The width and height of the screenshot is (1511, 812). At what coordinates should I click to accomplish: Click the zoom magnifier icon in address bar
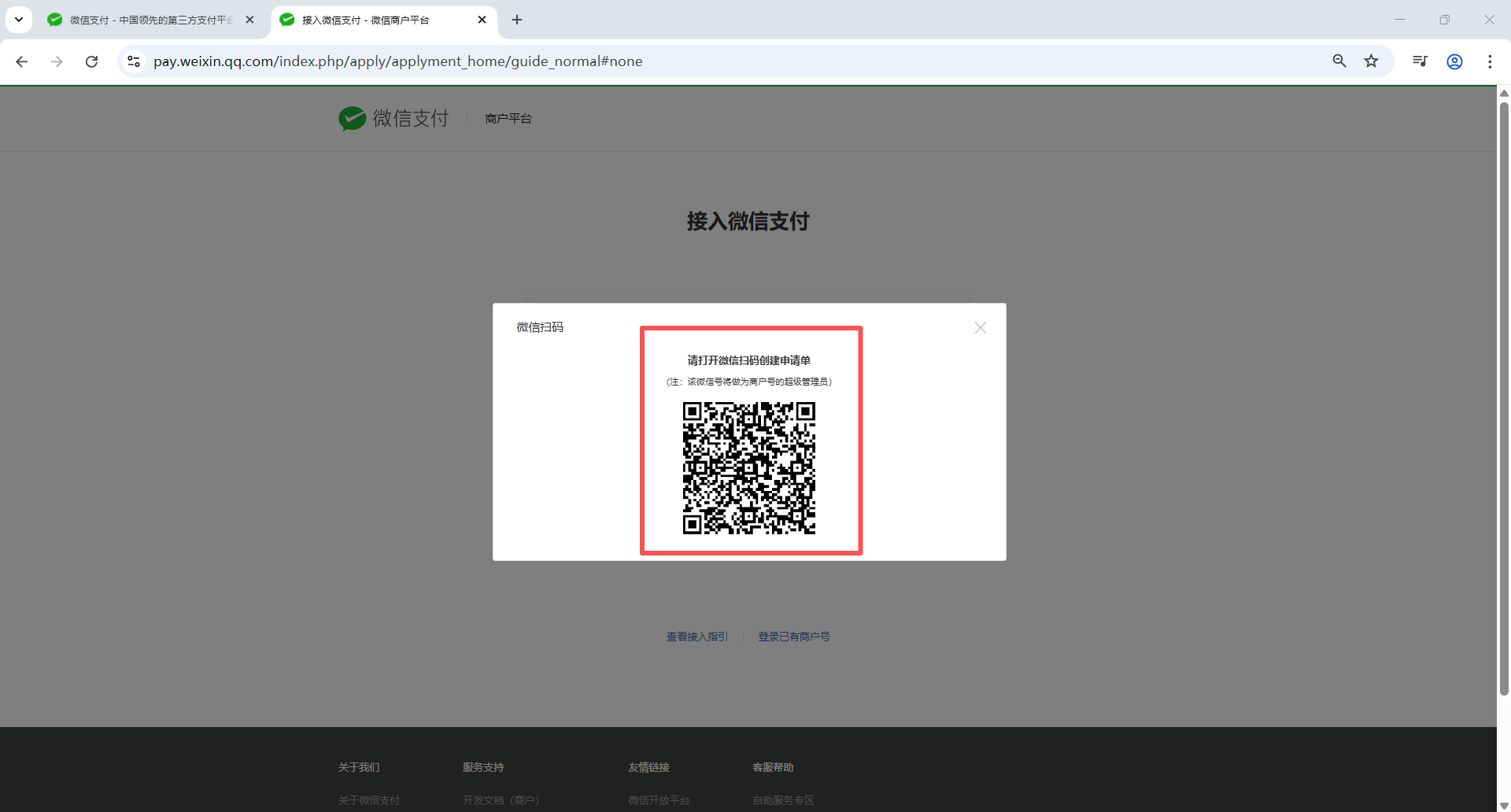click(1339, 61)
